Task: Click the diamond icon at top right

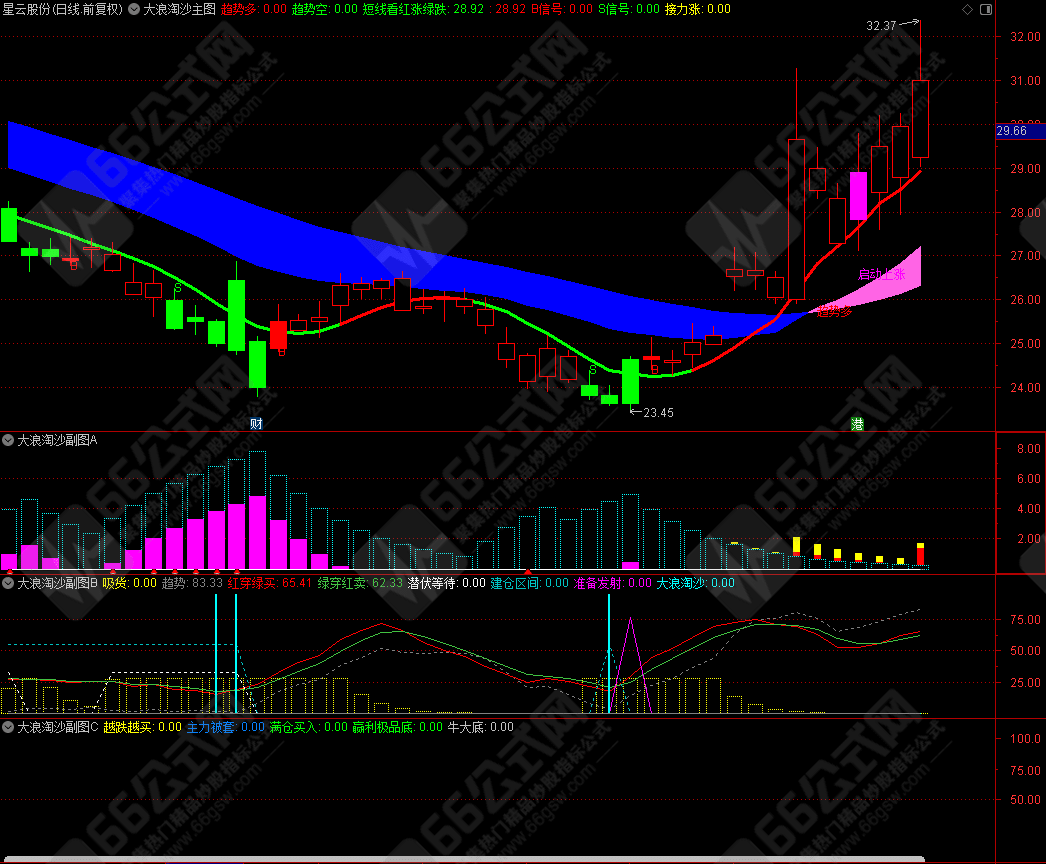Action: [967, 9]
